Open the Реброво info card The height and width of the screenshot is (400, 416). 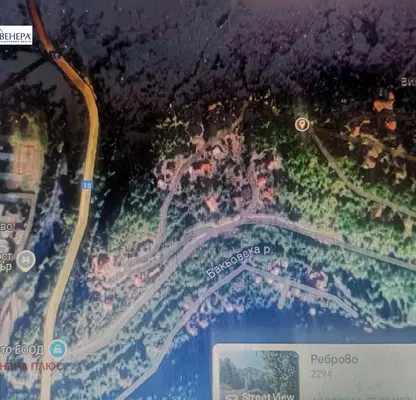coord(314,372)
